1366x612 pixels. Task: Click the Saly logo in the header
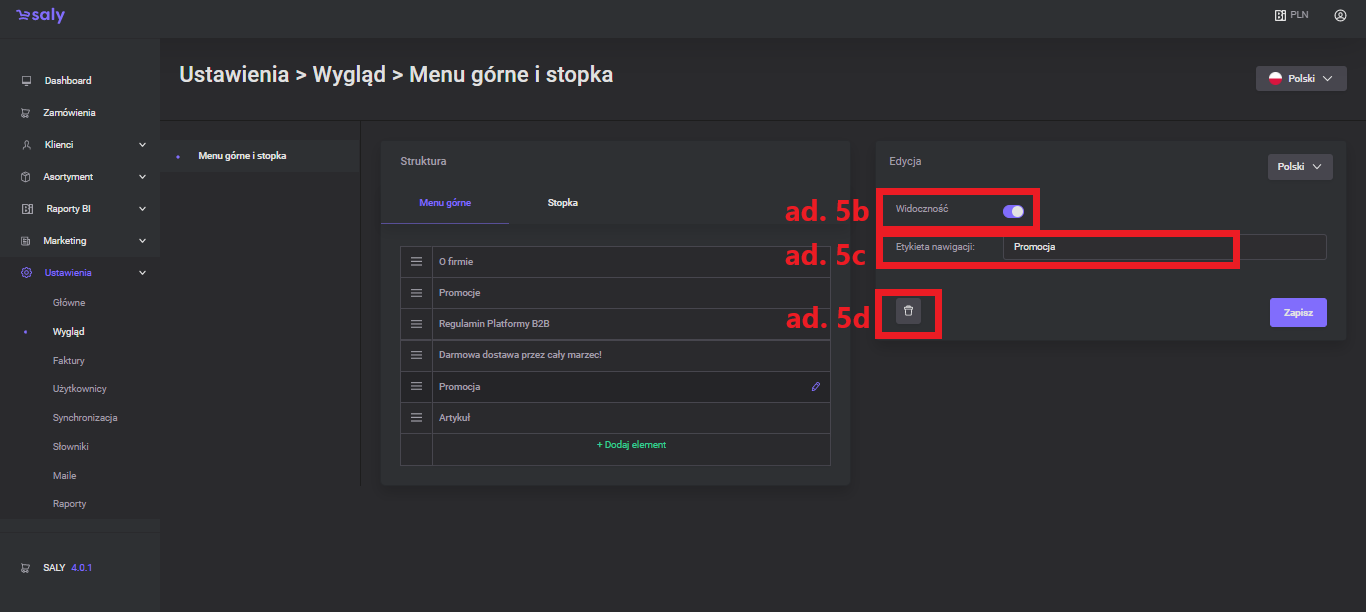click(x=41, y=15)
